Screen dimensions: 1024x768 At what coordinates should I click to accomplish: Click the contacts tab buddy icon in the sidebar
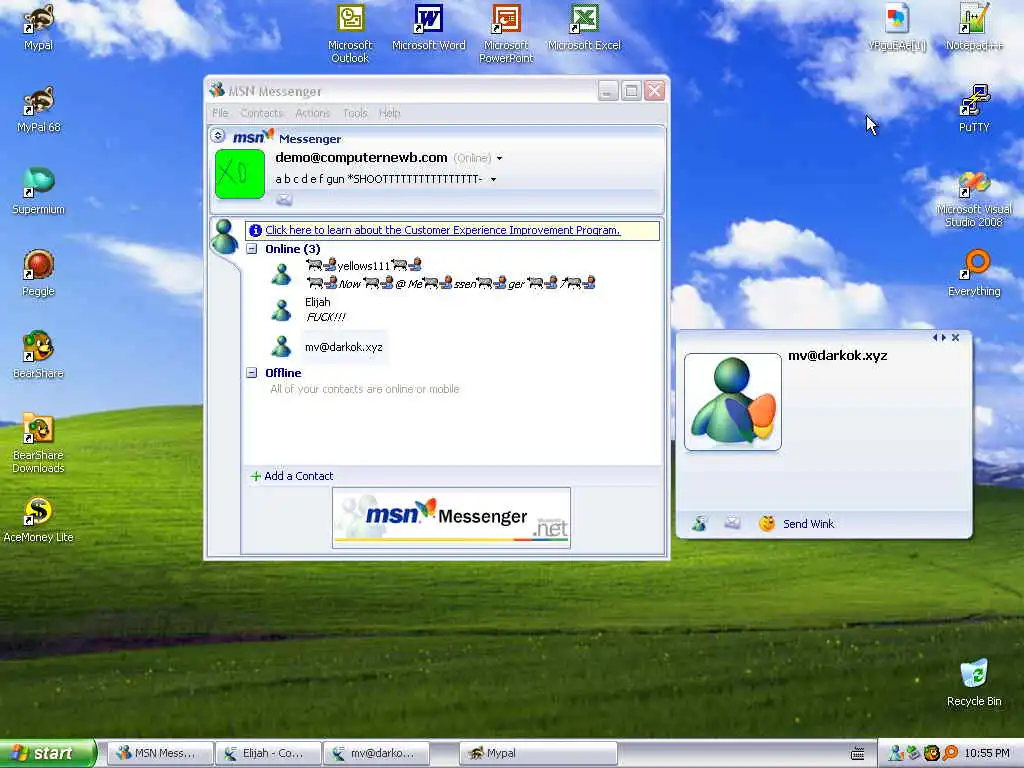224,237
